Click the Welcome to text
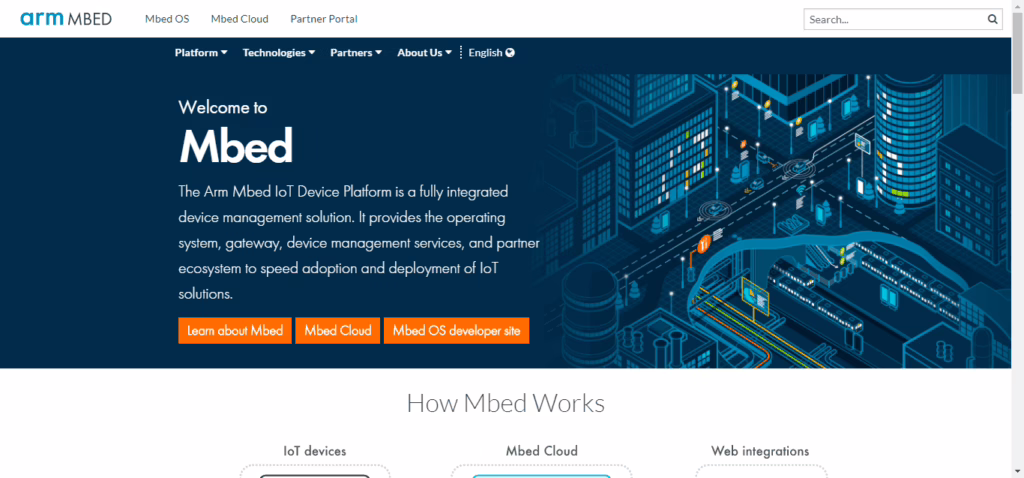 coord(223,107)
